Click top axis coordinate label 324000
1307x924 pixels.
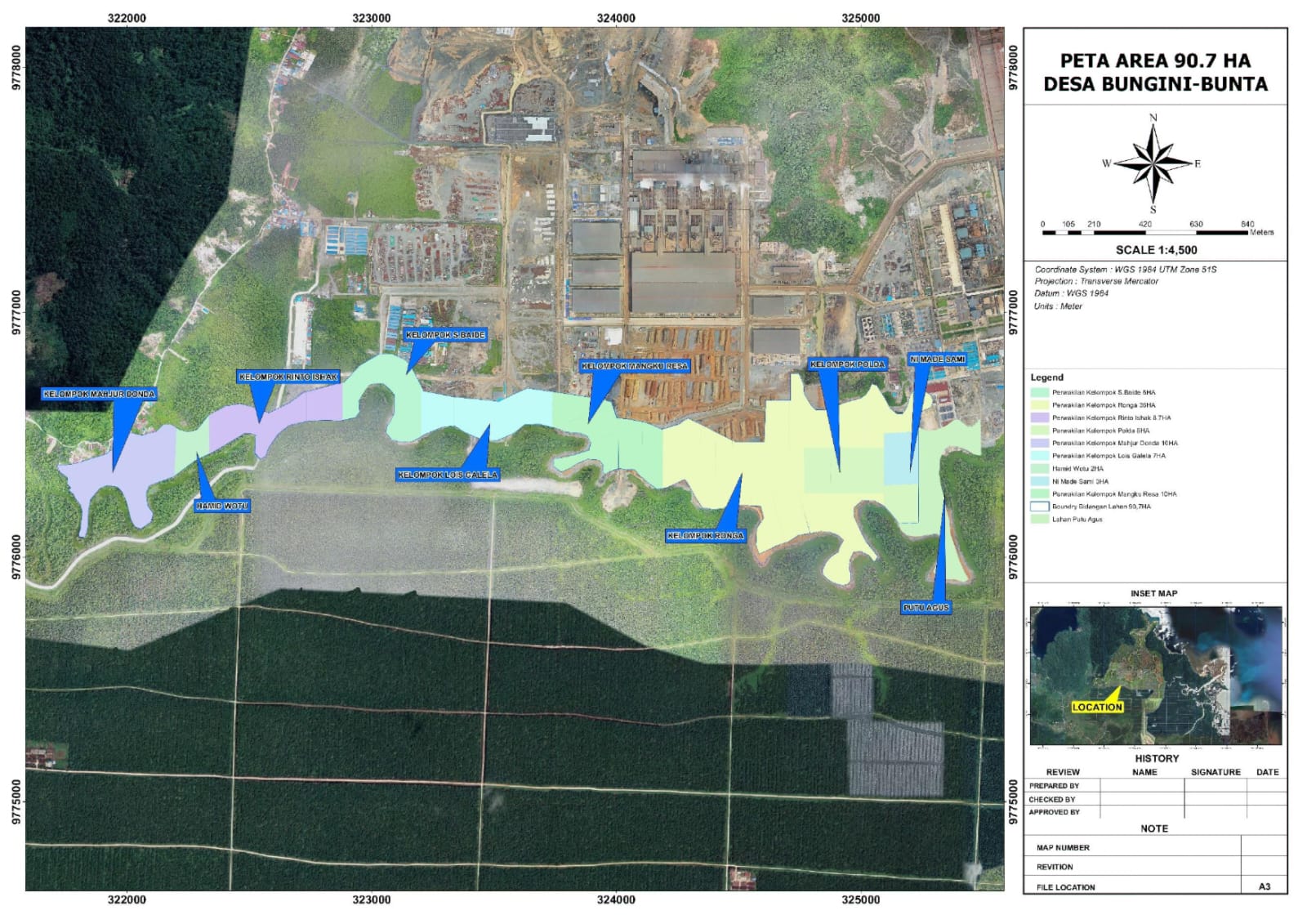(x=616, y=18)
